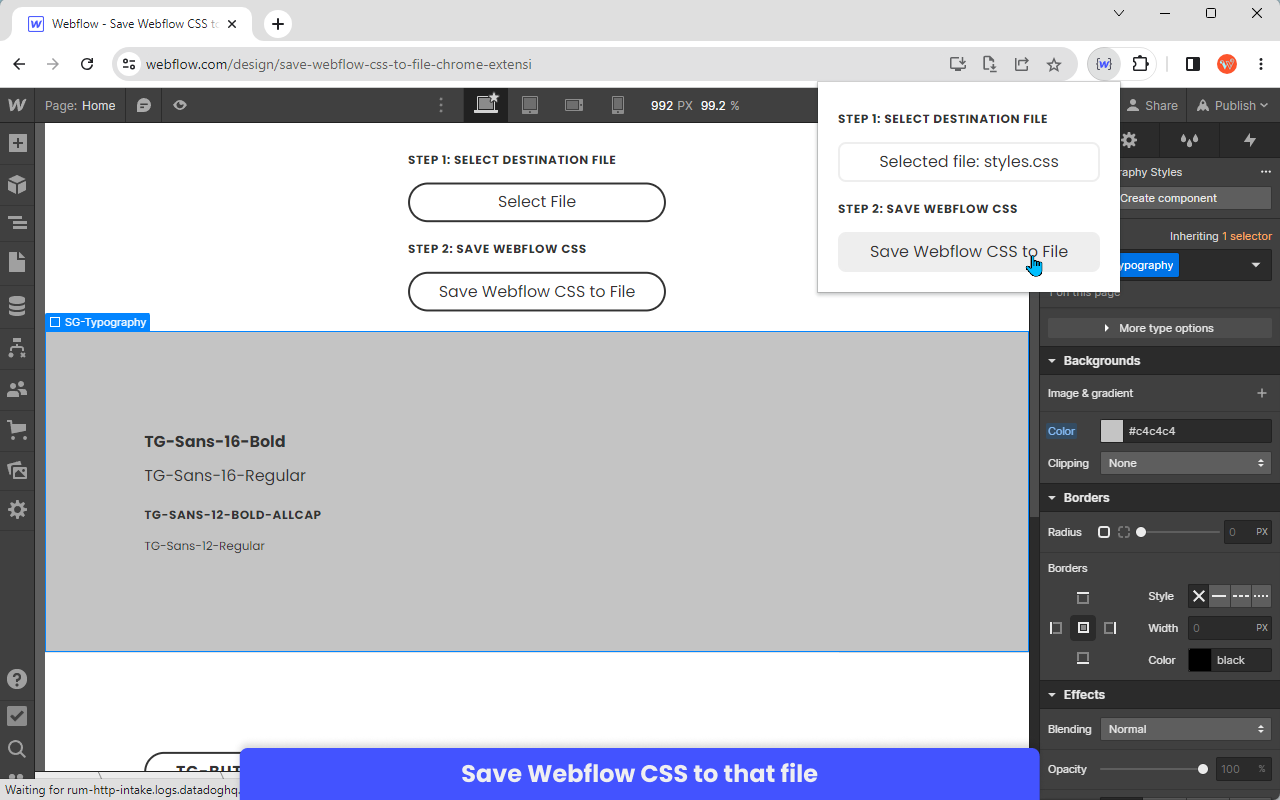This screenshot has height=800, width=1280.
Task: Open the Ecommerce panel
Action: point(17,430)
